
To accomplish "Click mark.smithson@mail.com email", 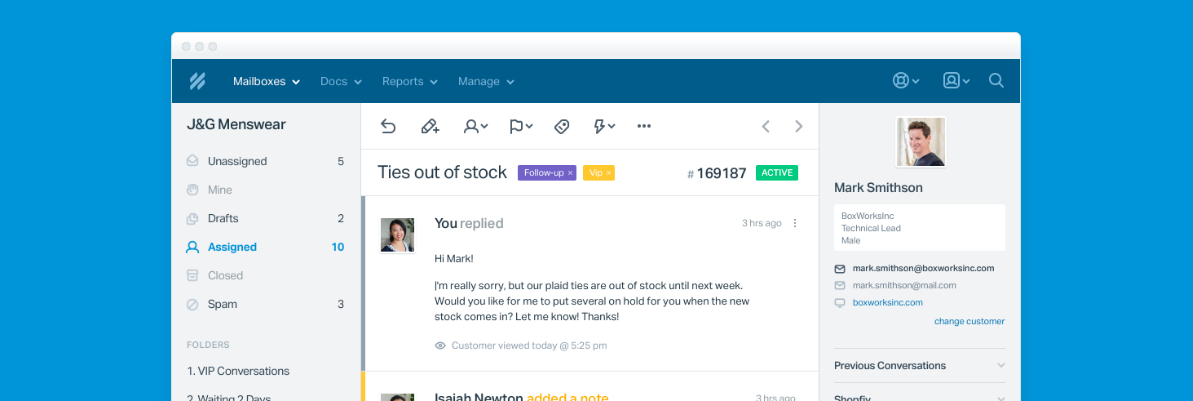I will [905, 285].
